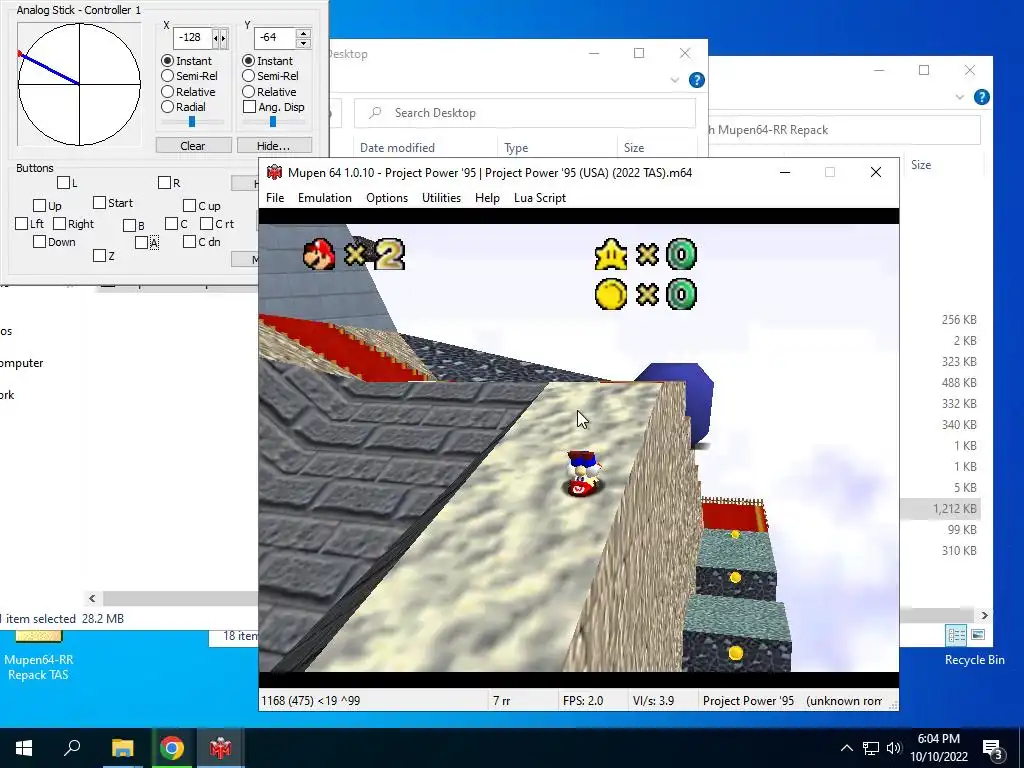Viewport: 1024px width, 768px height.
Task: Decrease Y value with down spinner arrow
Action: 303,43
